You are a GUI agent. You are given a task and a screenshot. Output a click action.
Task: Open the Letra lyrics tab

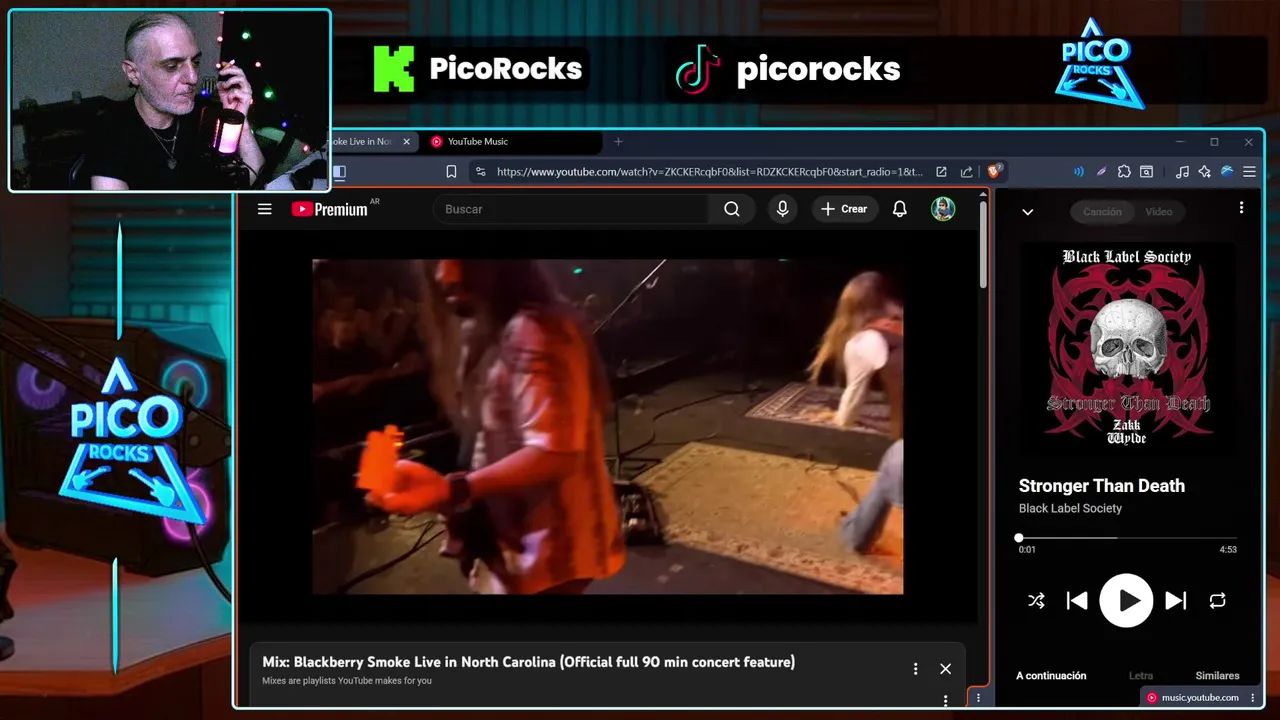point(1141,676)
